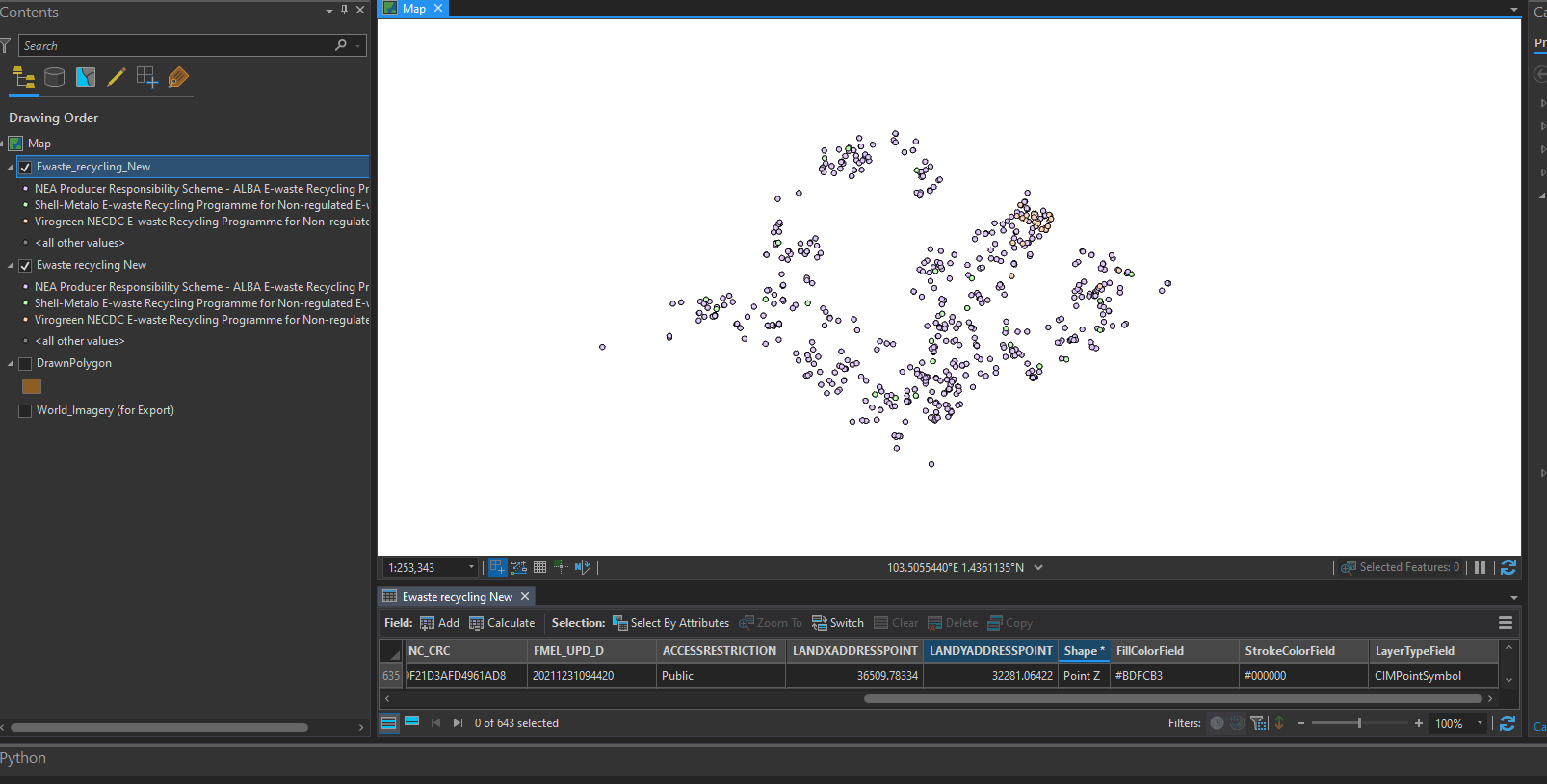Image resolution: width=1547 pixels, height=784 pixels.
Task: Select the Ewaste recycling New table tab
Action: coord(457,597)
